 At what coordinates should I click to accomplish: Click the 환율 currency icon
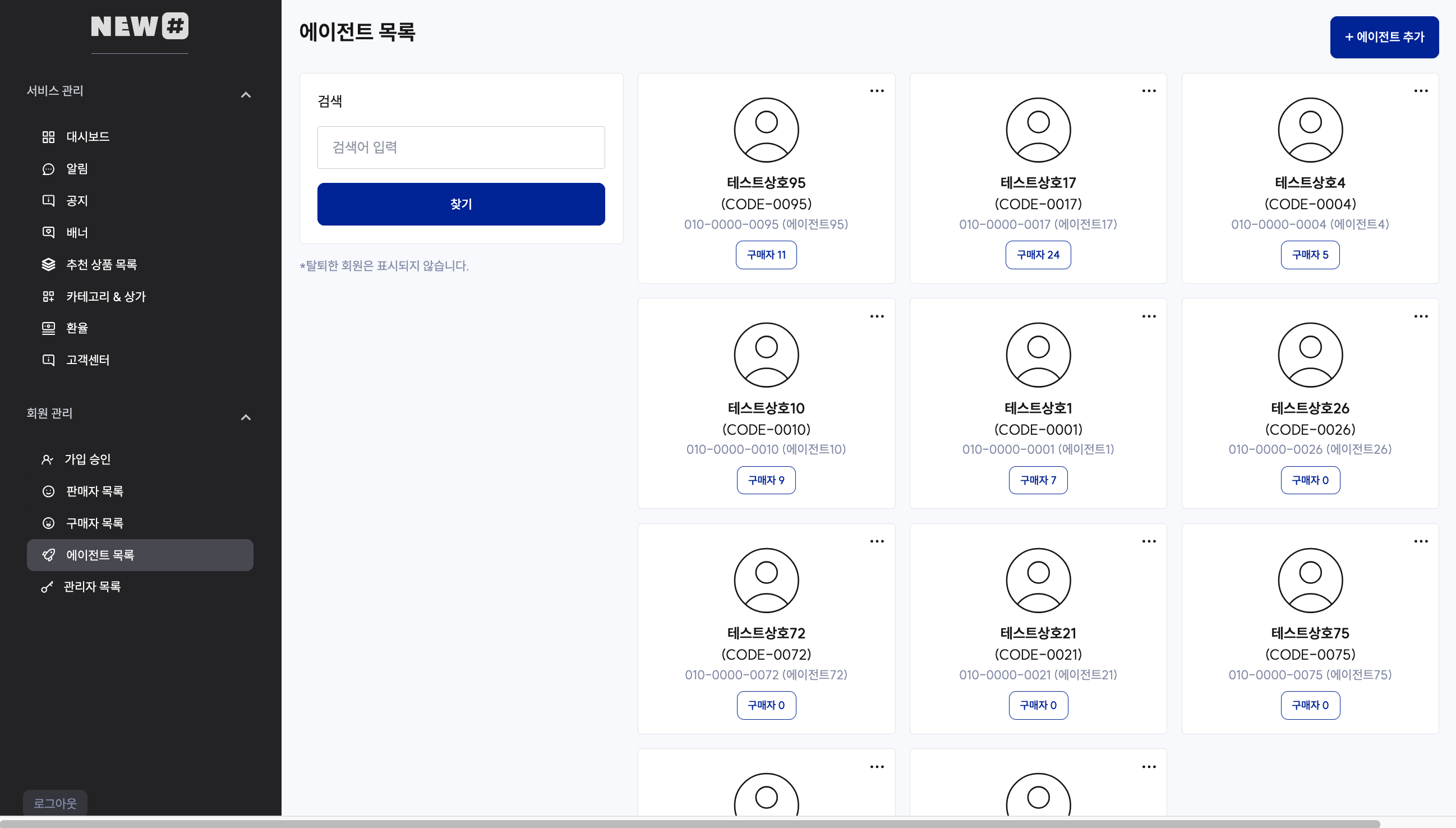(x=48, y=328)
